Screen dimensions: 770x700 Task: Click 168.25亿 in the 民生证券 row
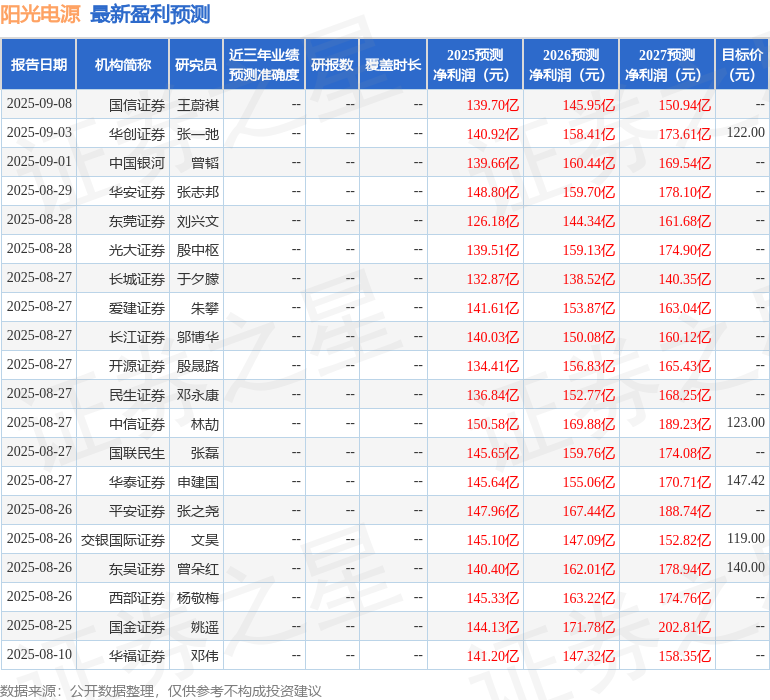685,395
